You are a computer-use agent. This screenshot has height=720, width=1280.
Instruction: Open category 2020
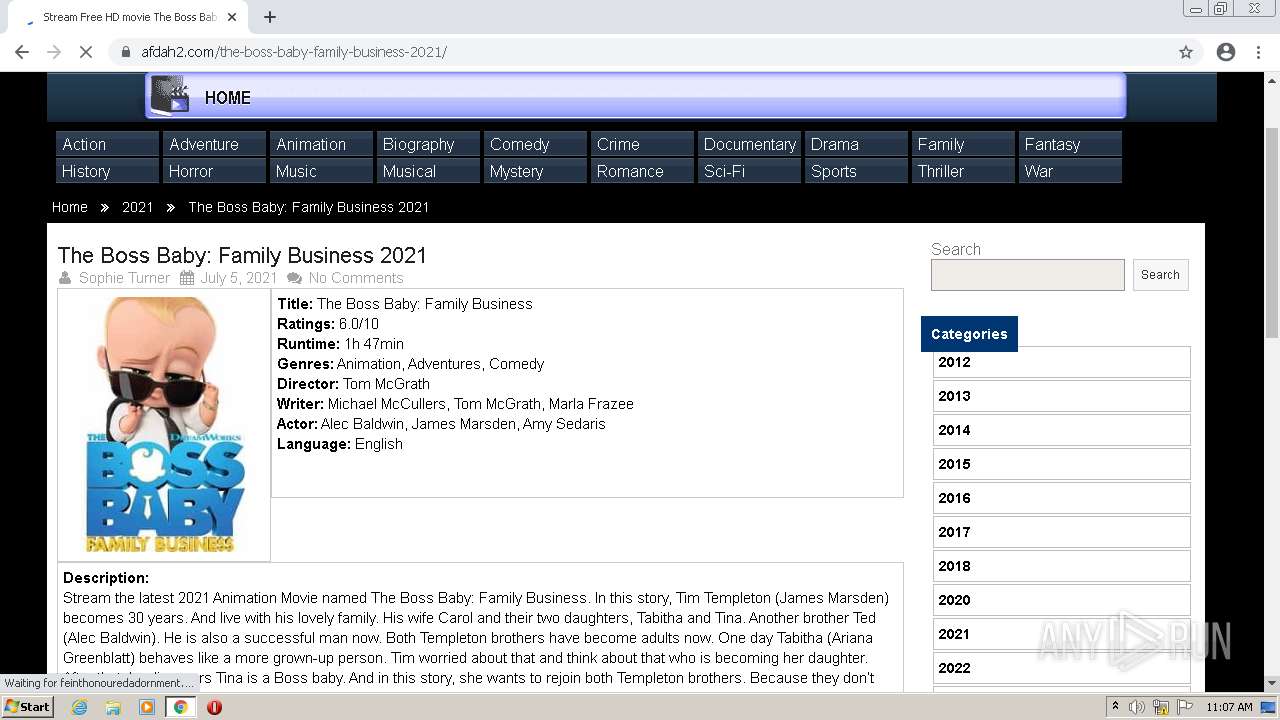click(1061, 600)
